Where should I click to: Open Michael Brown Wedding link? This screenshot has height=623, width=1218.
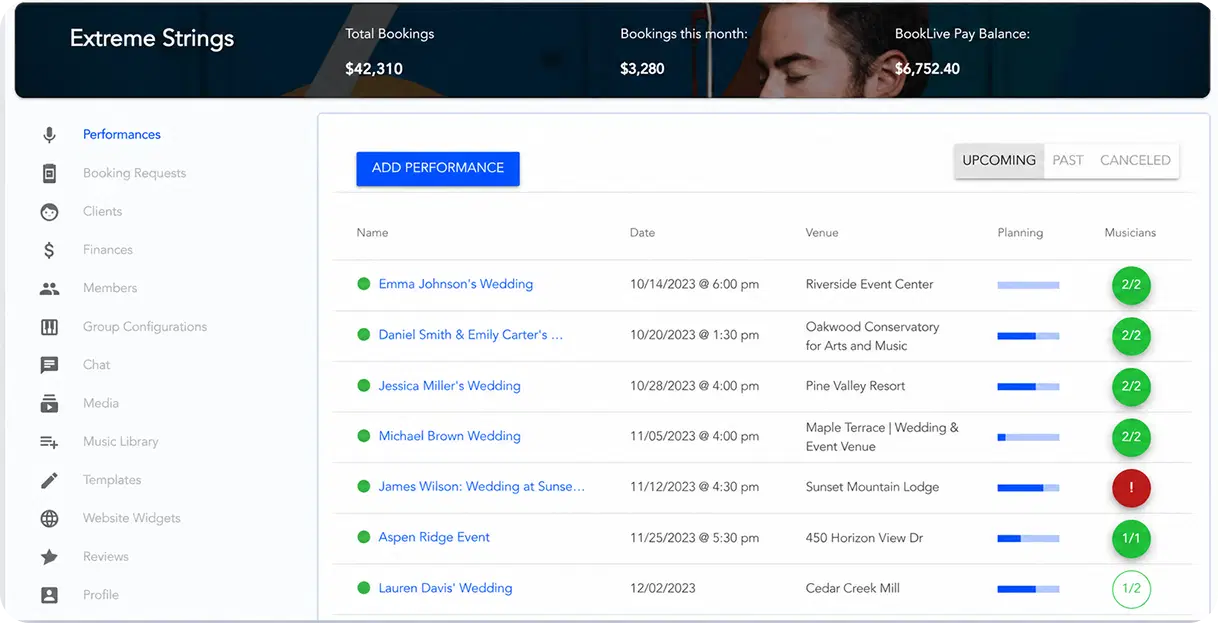[x=449, y=436]
